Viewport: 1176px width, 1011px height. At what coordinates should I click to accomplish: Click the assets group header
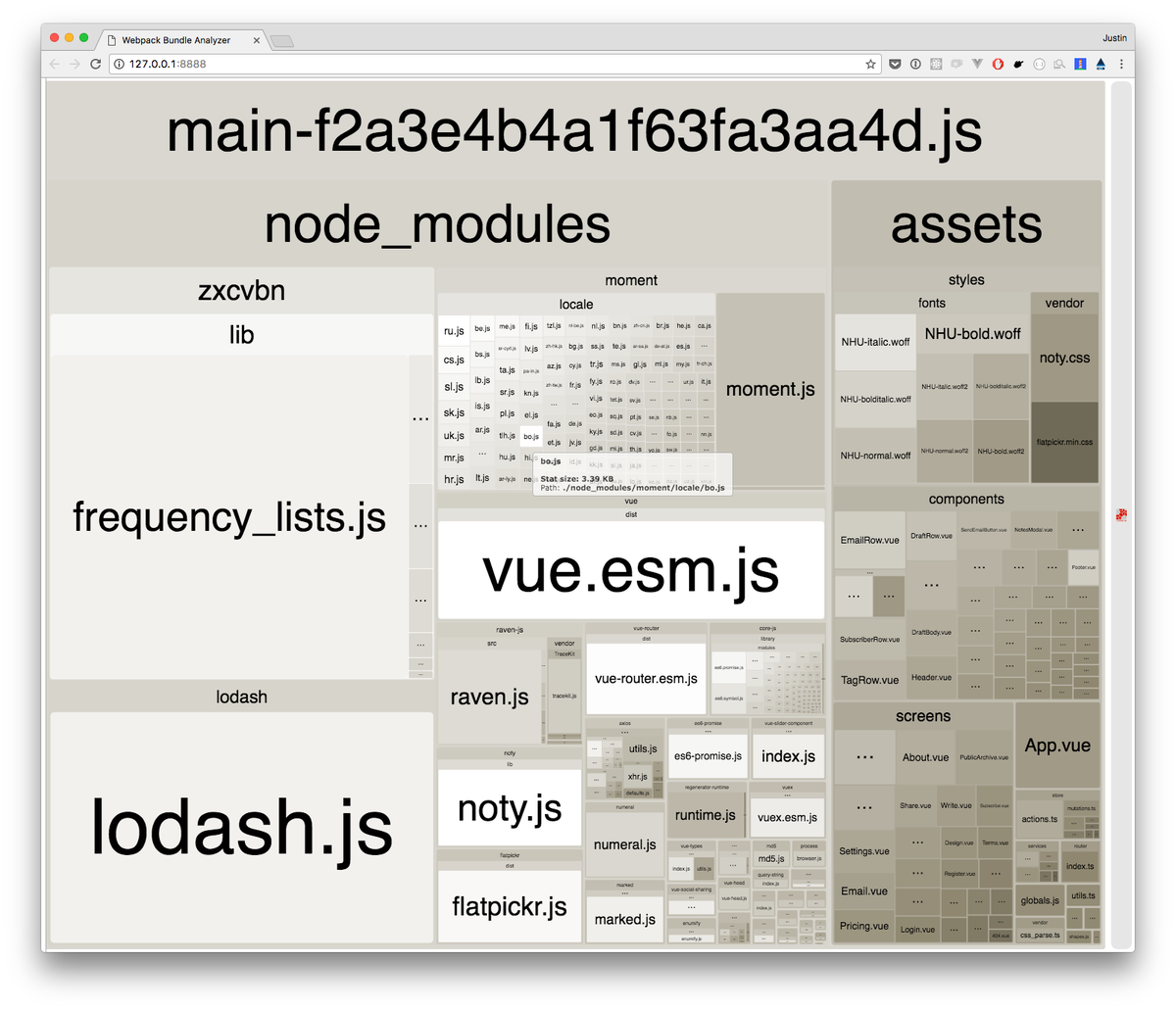click(966, 223)
